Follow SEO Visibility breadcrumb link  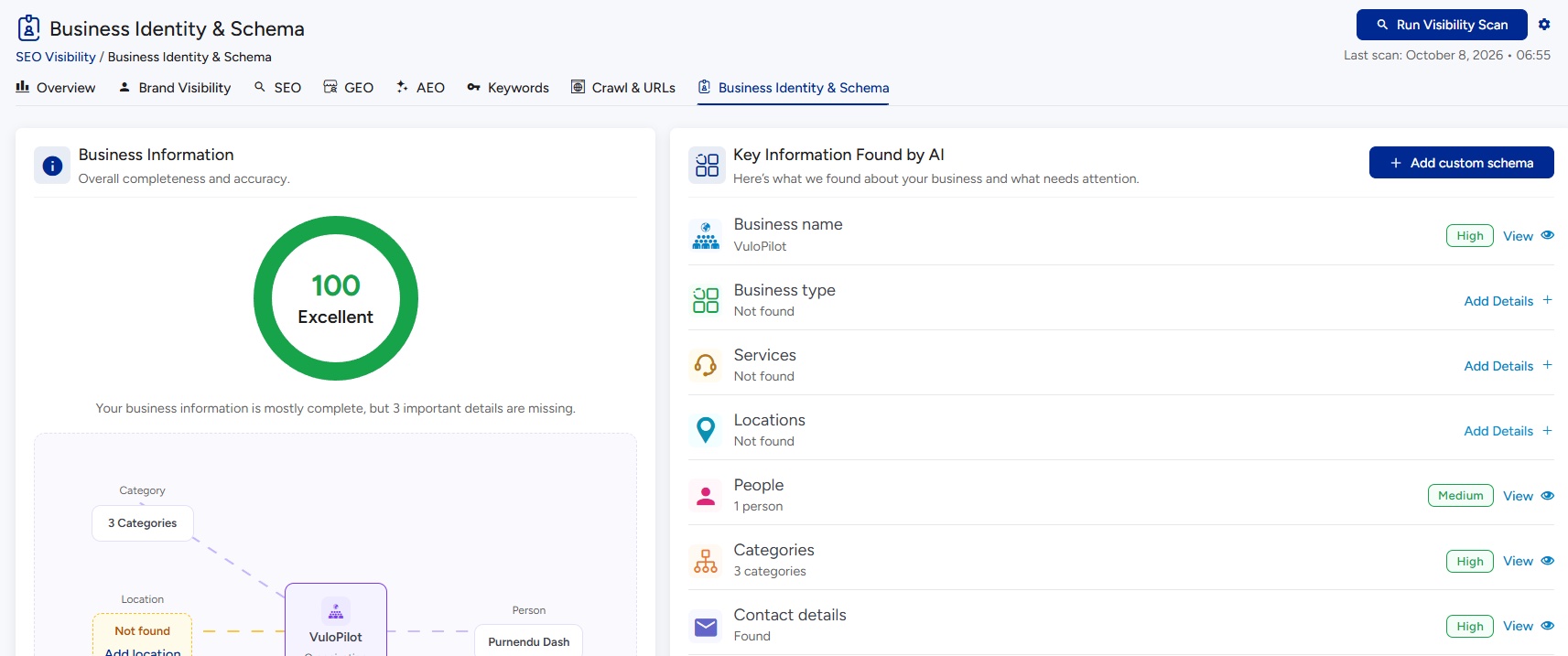coord(56,57)
